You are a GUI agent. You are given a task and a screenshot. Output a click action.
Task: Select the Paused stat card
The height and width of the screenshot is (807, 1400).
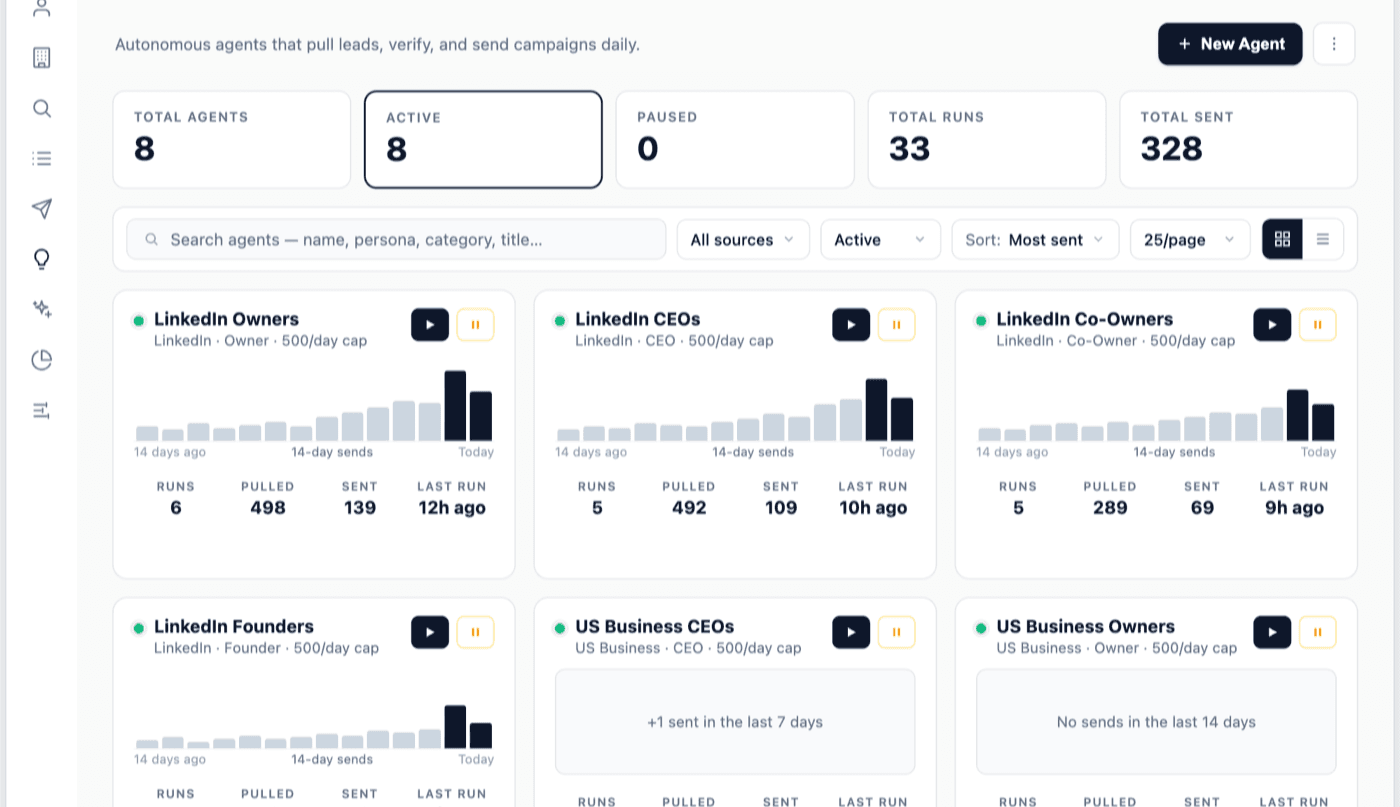(x=735, y=140)
